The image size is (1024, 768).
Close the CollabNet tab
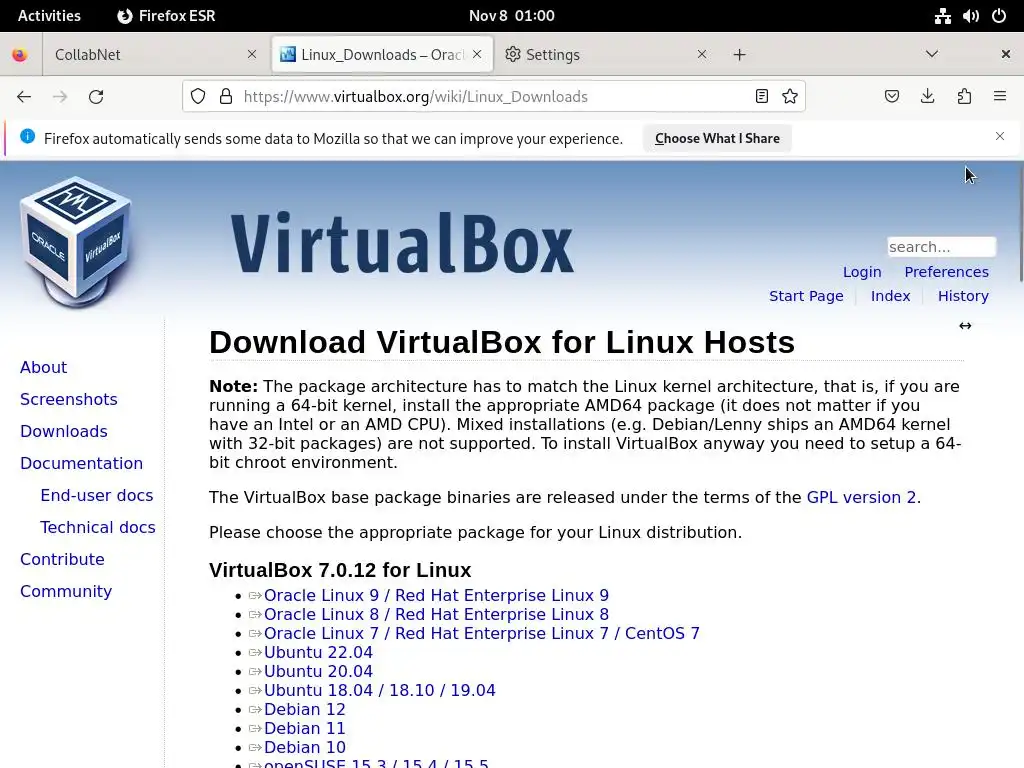(252, 54)
